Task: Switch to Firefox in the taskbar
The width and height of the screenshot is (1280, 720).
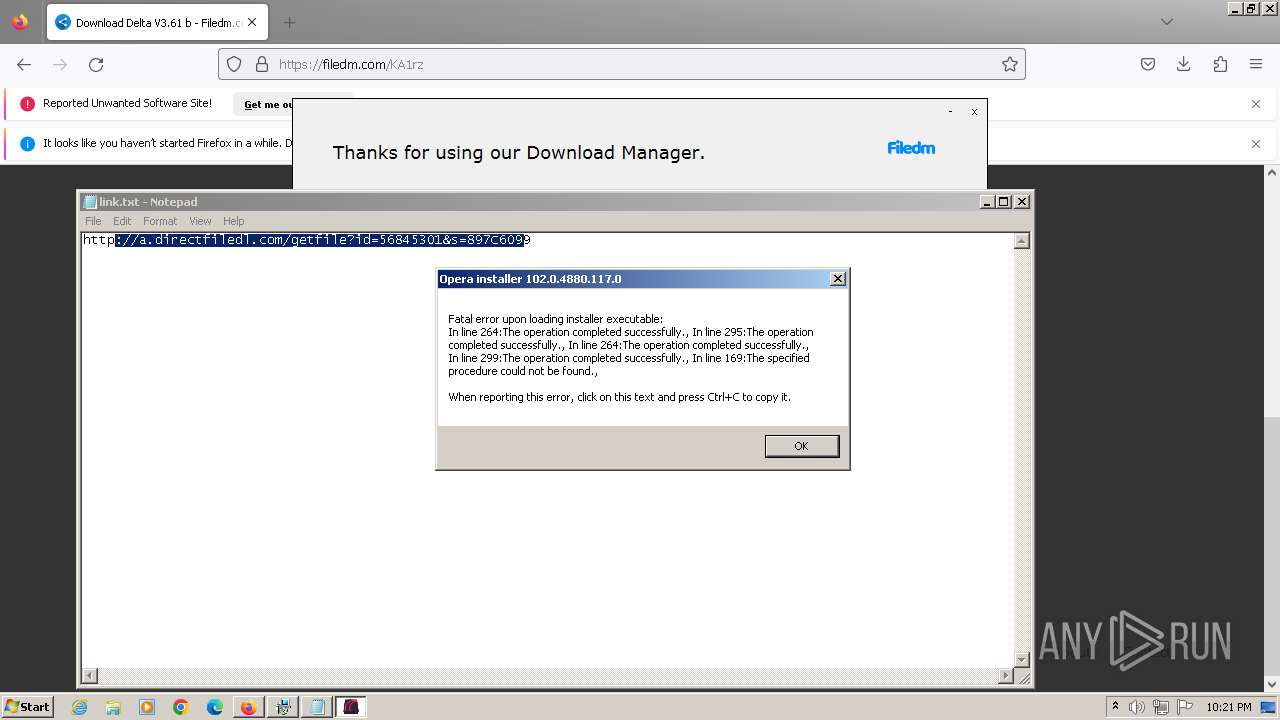Action: click(x=248, y=707)
